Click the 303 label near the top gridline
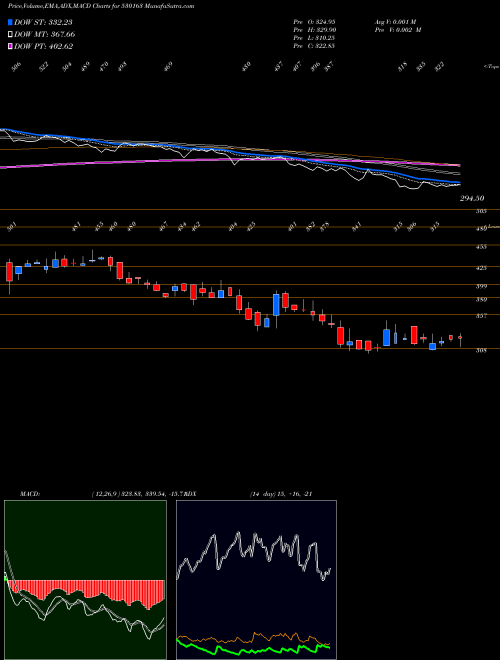This screenshot has width=500, height=660. [x=481, y=211]
